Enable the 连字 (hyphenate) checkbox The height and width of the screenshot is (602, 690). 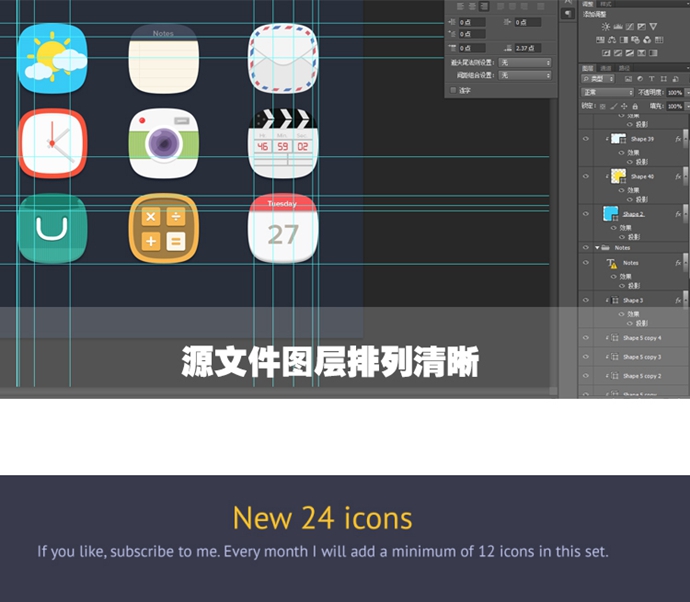pos(453,89)
